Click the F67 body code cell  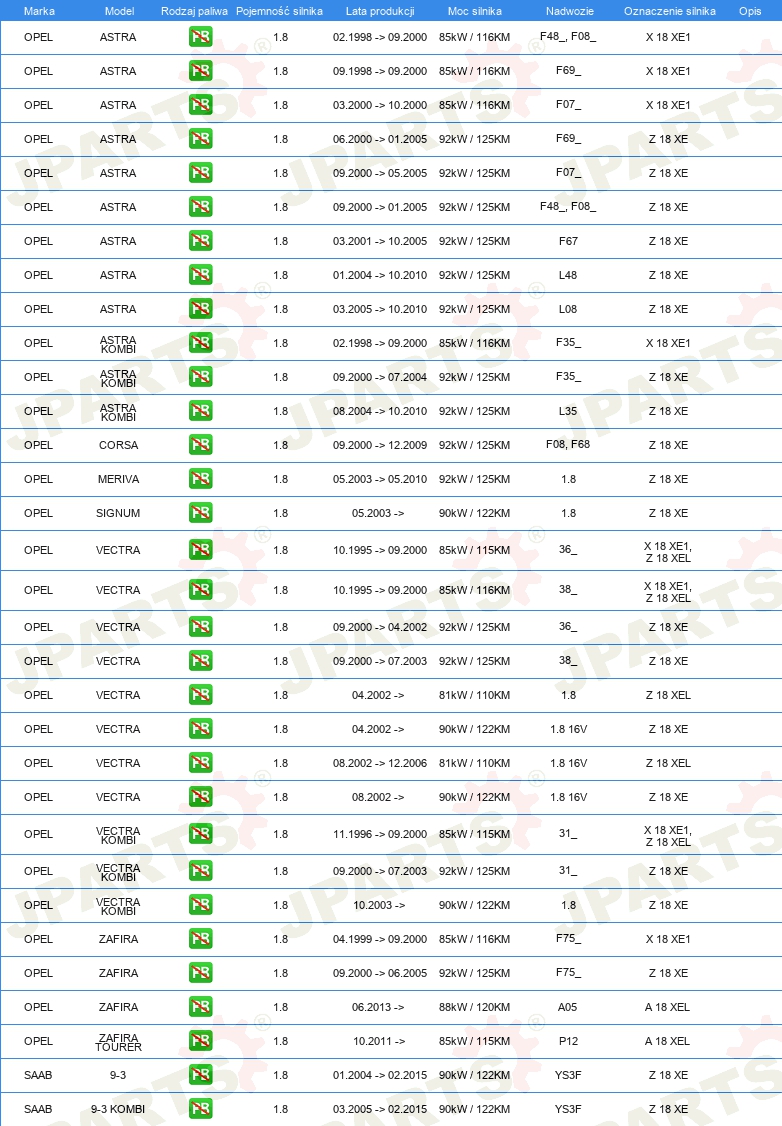pos(568,241)
